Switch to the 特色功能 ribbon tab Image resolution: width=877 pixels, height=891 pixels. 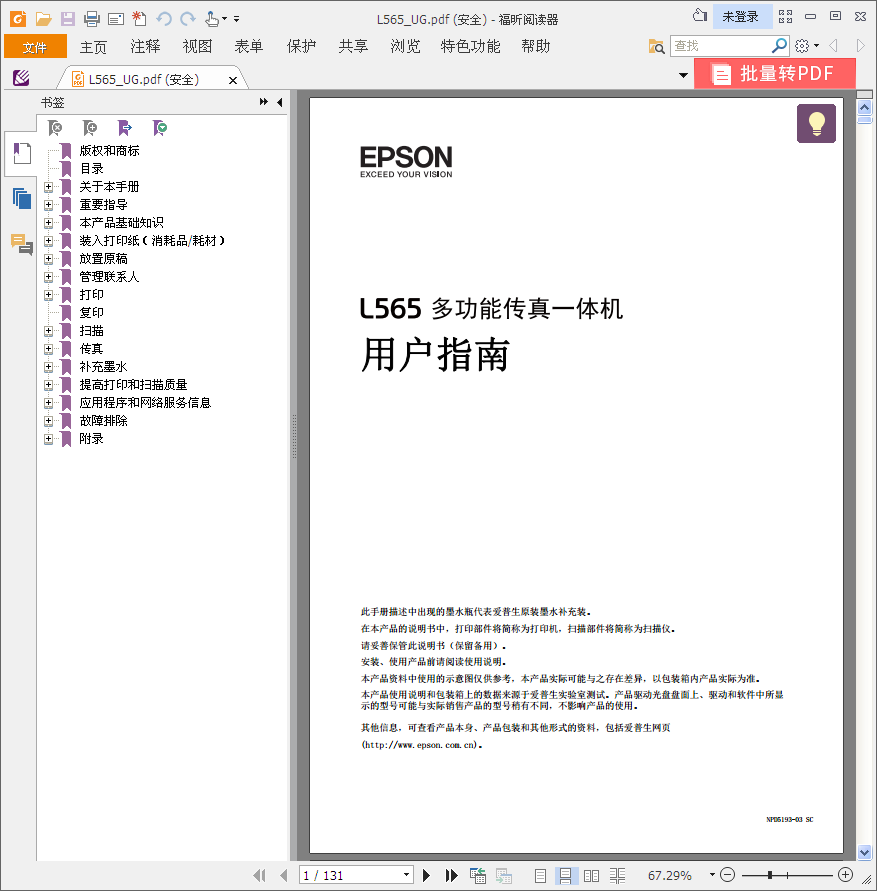click(471, 47)
